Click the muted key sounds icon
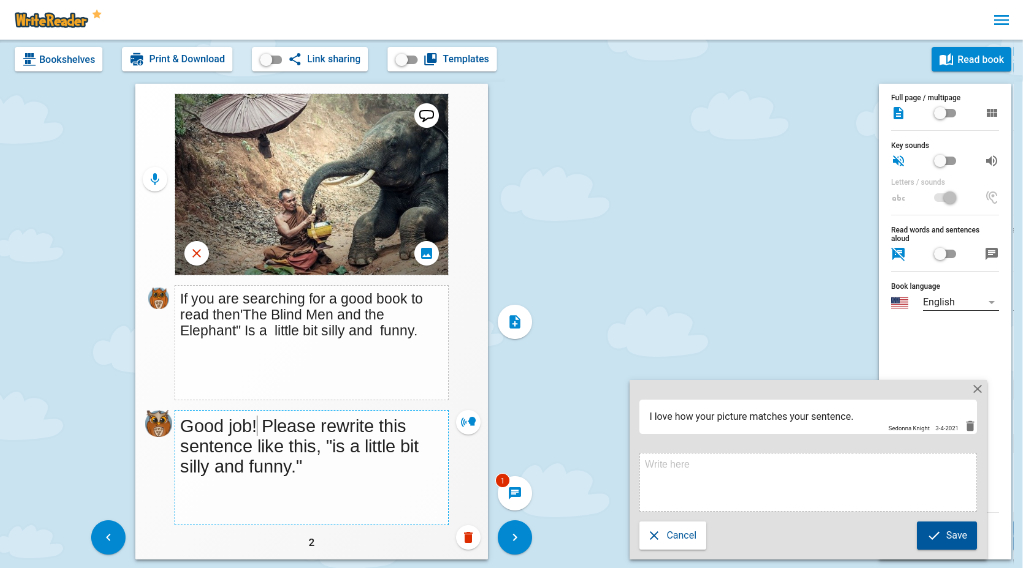Screen dimensions: 1024x568 point(899,161)
